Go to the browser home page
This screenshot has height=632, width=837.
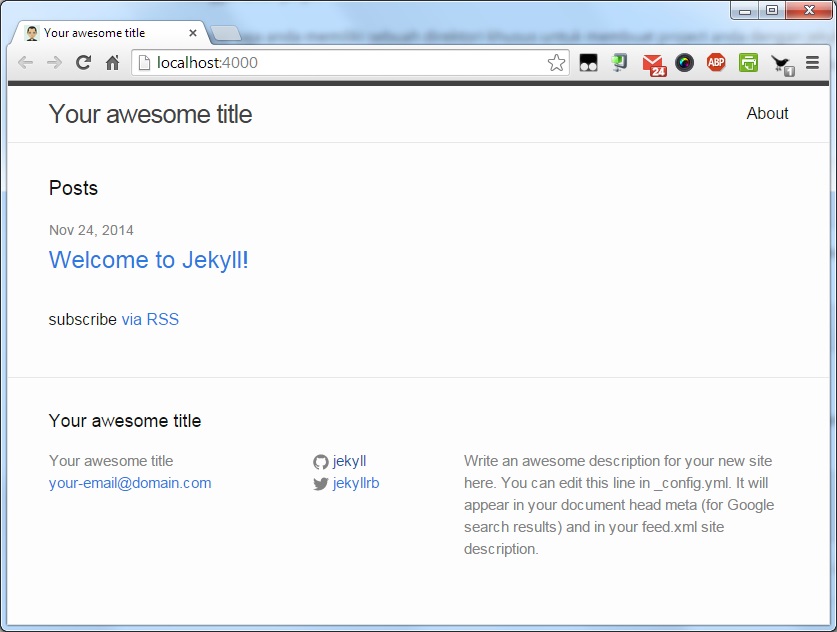113,63
